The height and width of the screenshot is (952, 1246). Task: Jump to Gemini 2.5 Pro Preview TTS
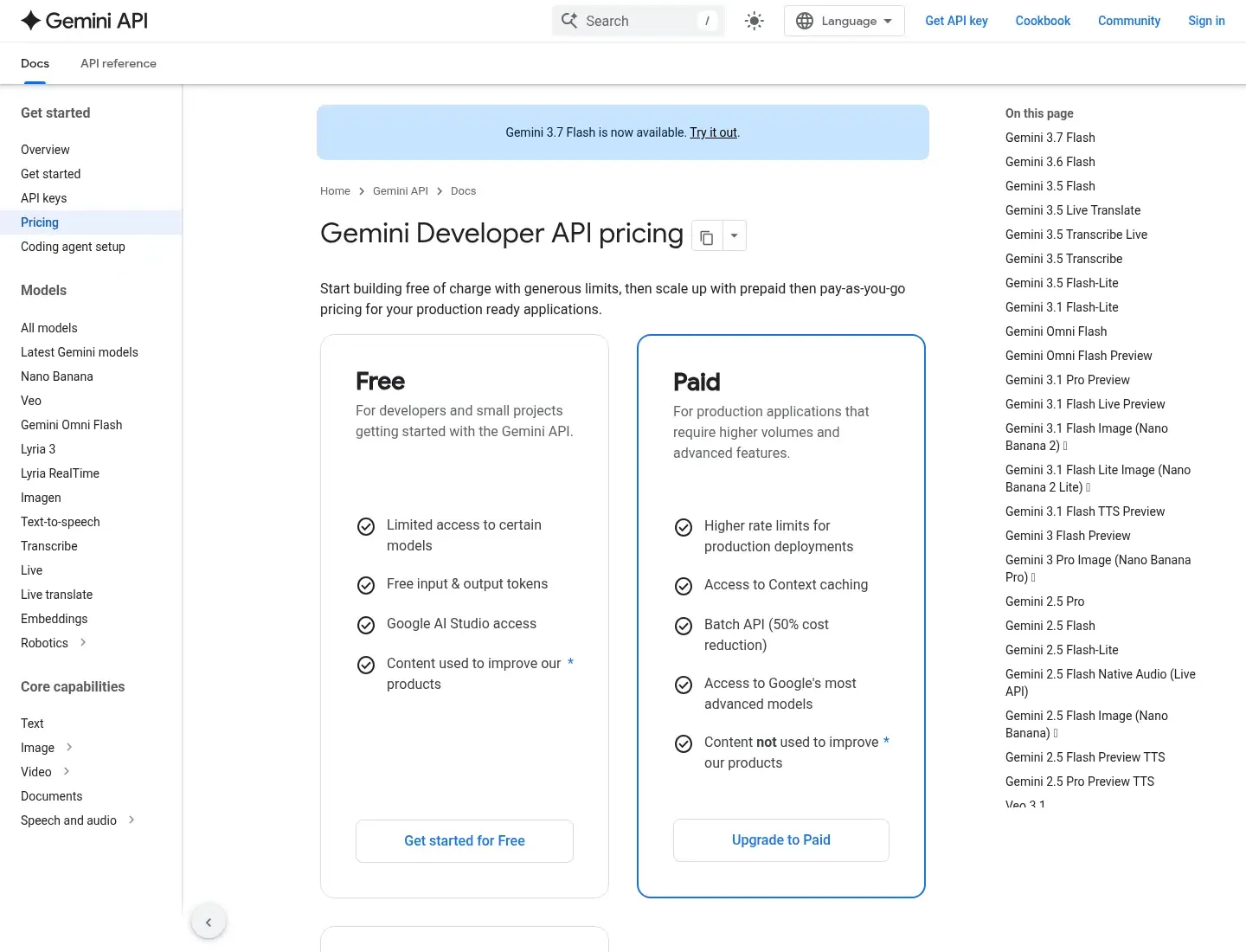1080,782
